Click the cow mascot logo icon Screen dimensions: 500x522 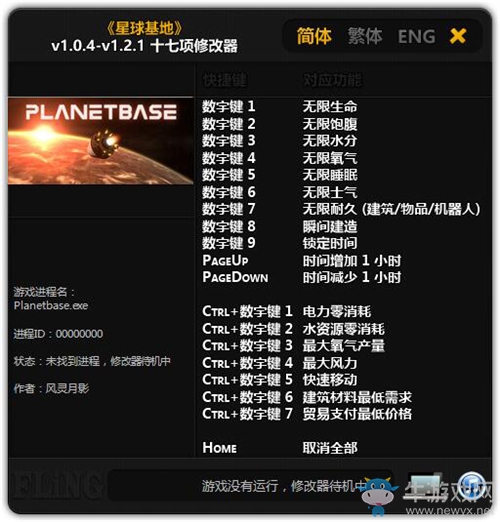[x=379, y=494]
